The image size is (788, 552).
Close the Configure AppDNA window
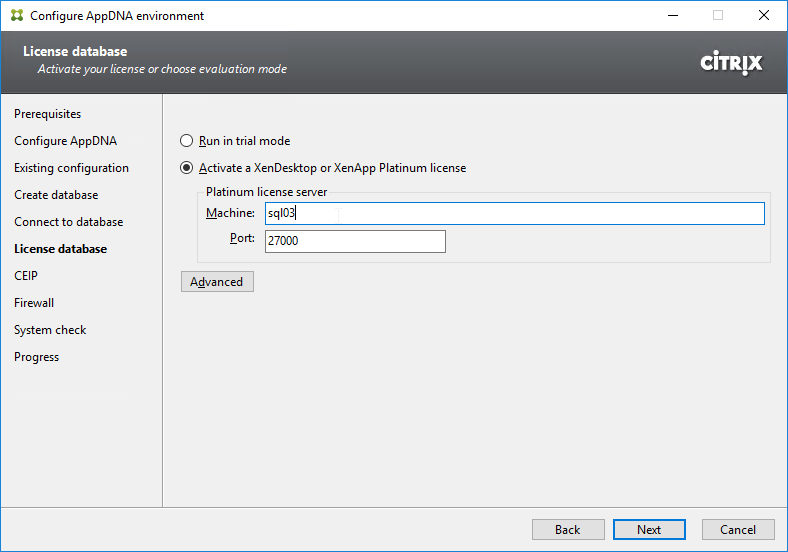point(764,16)
